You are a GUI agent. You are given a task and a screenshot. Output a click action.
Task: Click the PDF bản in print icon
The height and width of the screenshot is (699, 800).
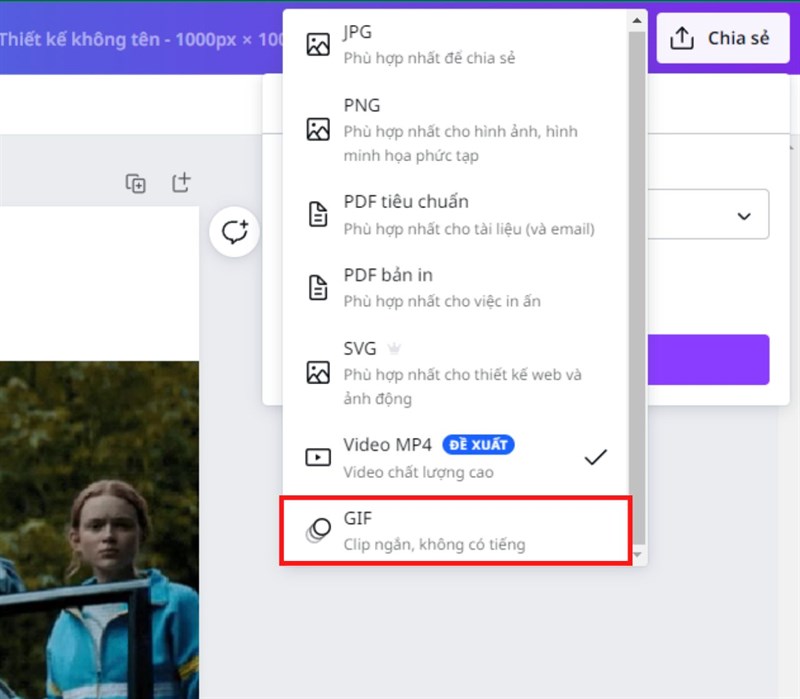point(316,287)
